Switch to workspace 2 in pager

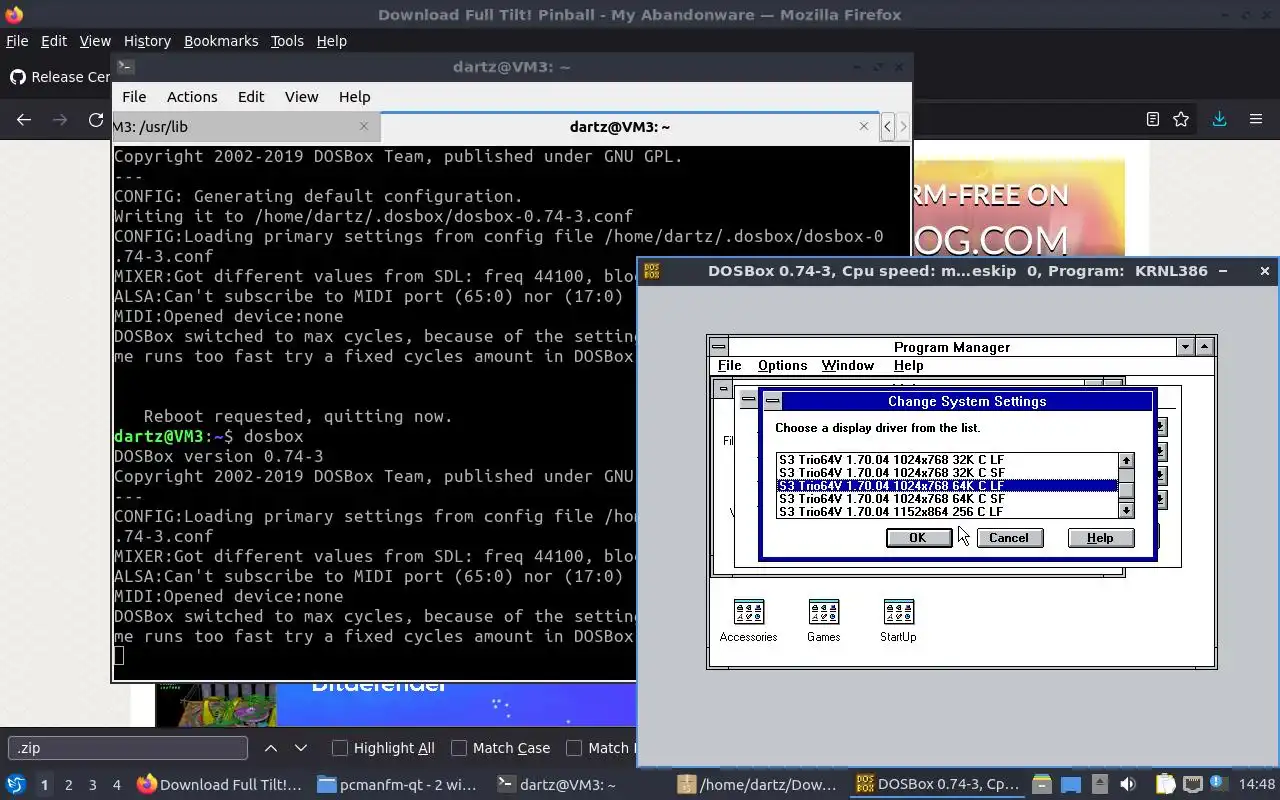[68, 785]
